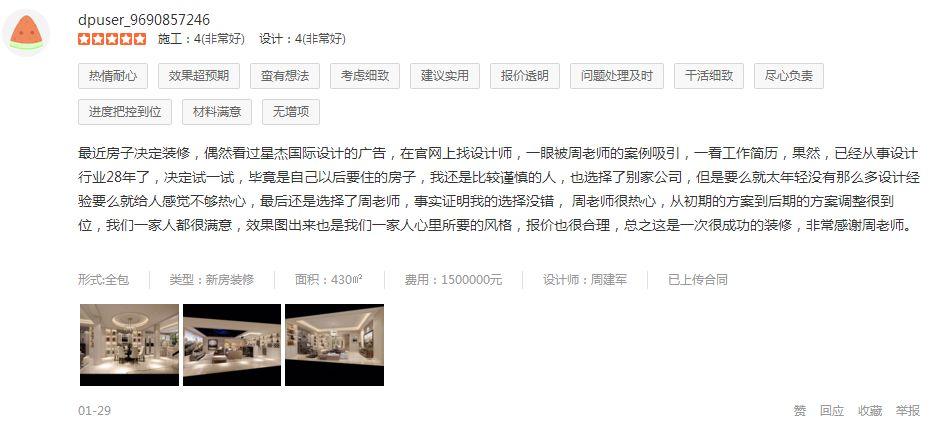940x425 pixels.
Task: Open second living room render thumbnail
Action: [232, 345]
